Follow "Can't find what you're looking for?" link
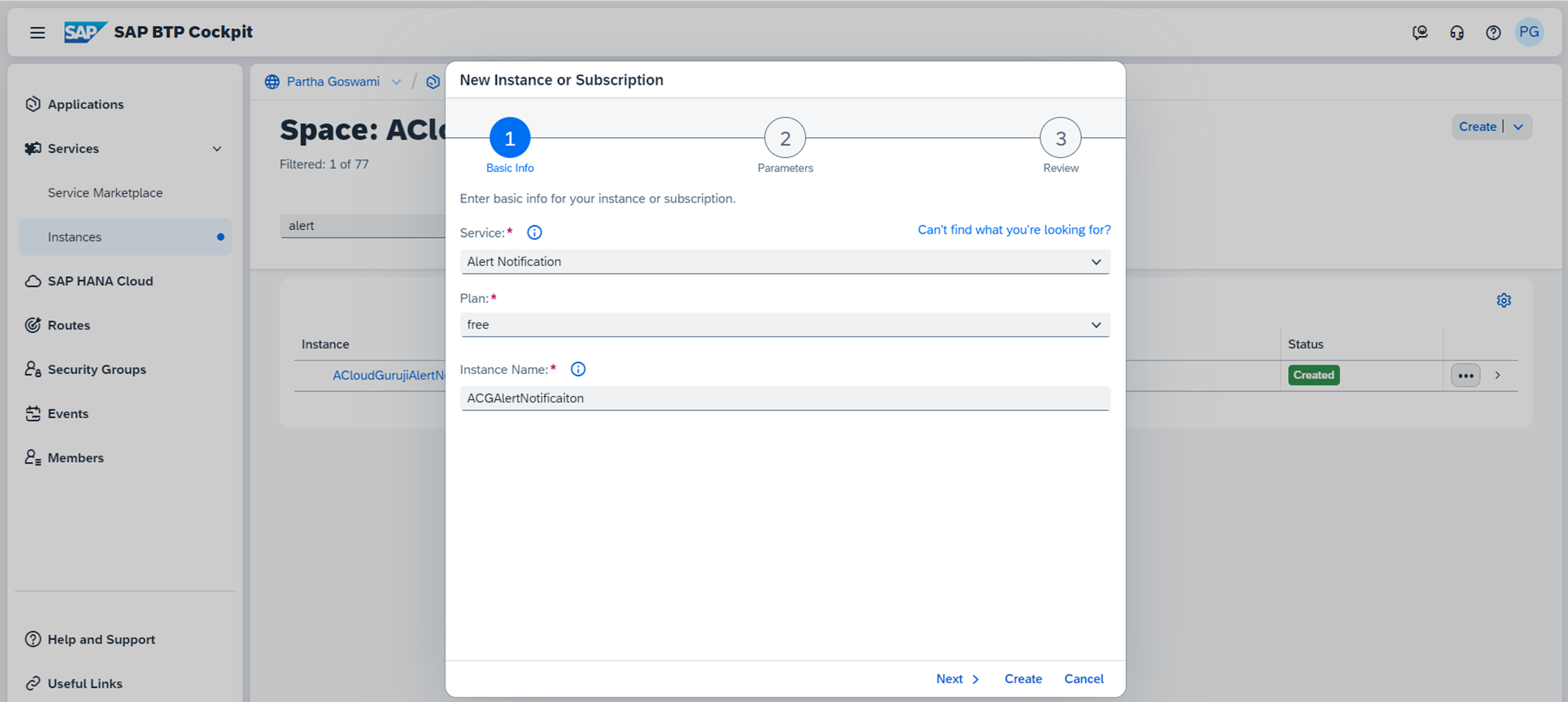This screenshot has height=702, width=1568. pos(1014,230)
